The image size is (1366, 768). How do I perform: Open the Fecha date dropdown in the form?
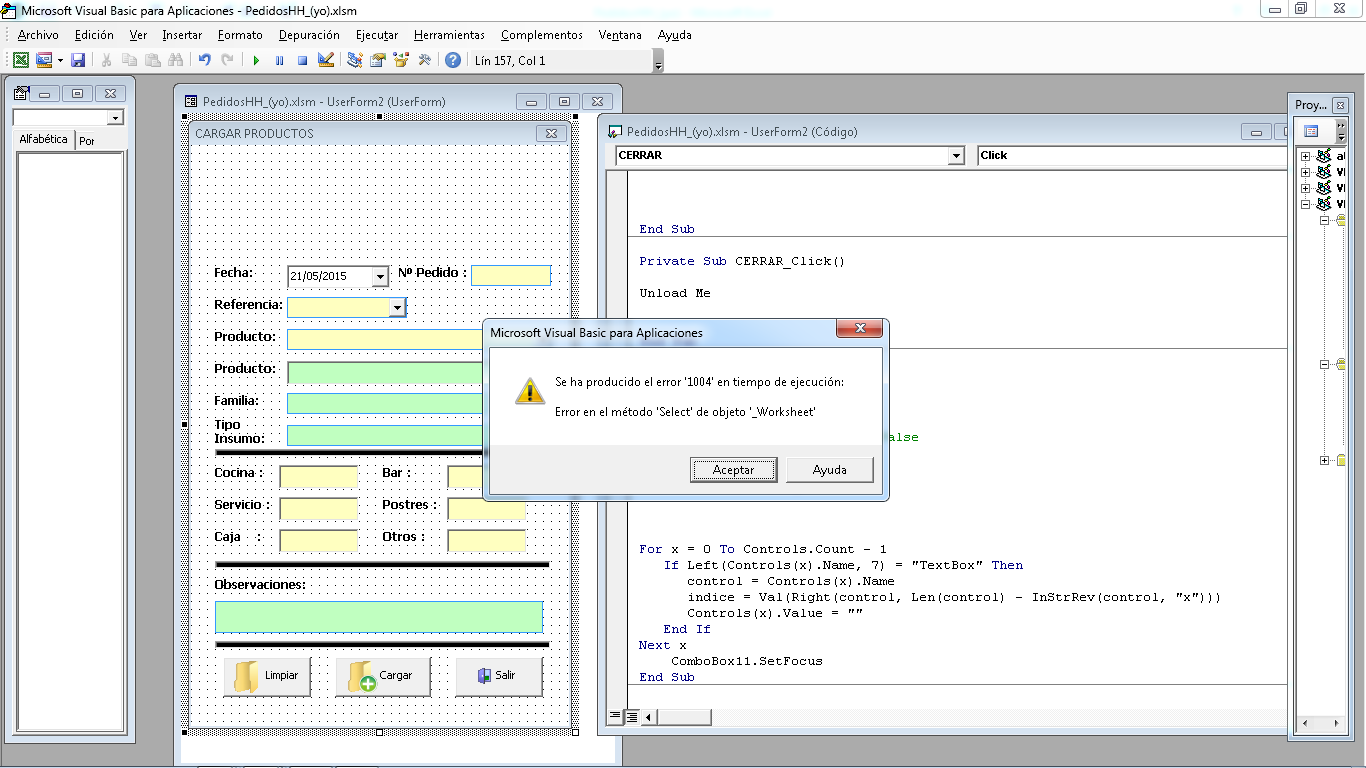click(378, 274)
